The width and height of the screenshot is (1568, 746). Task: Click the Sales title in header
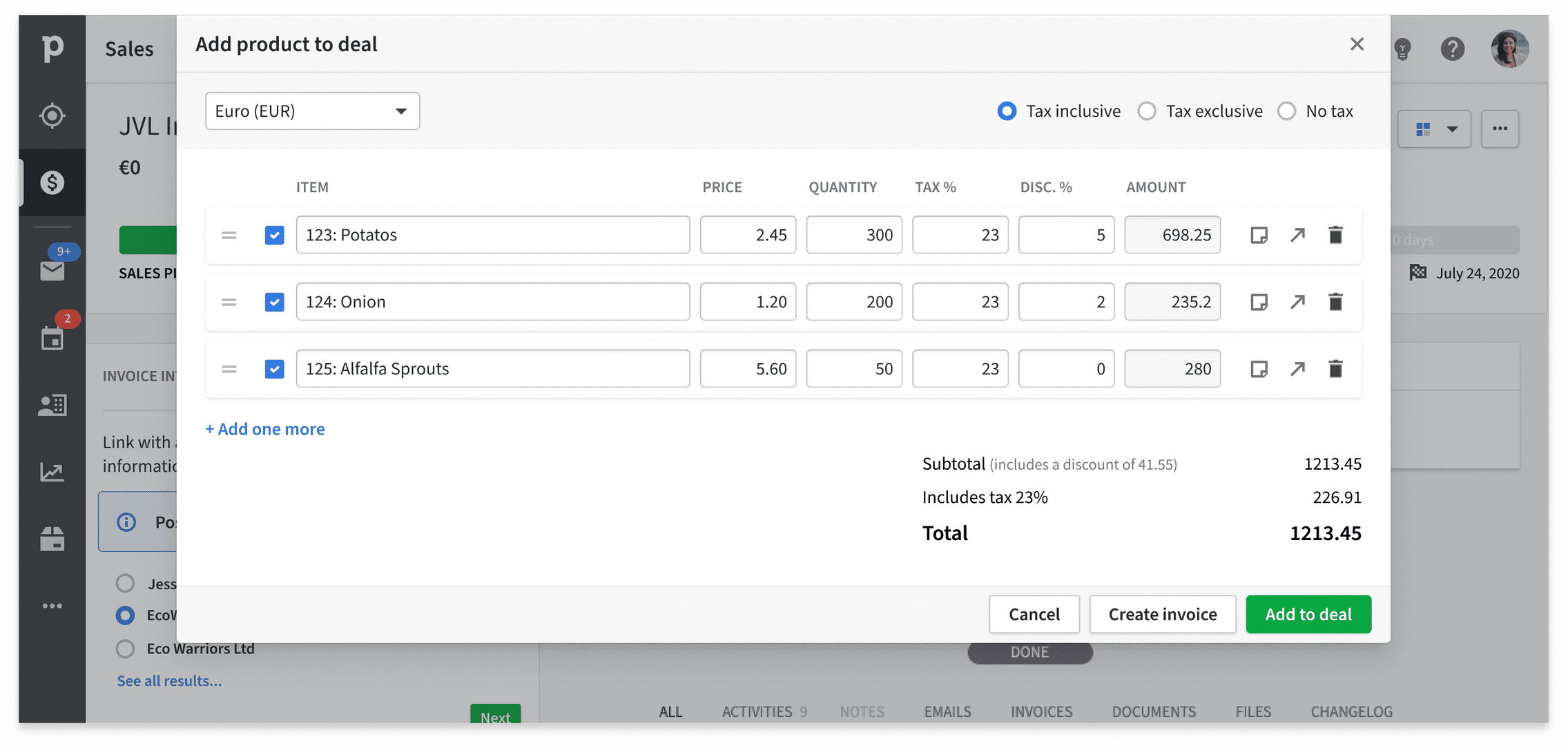[129, 49]
